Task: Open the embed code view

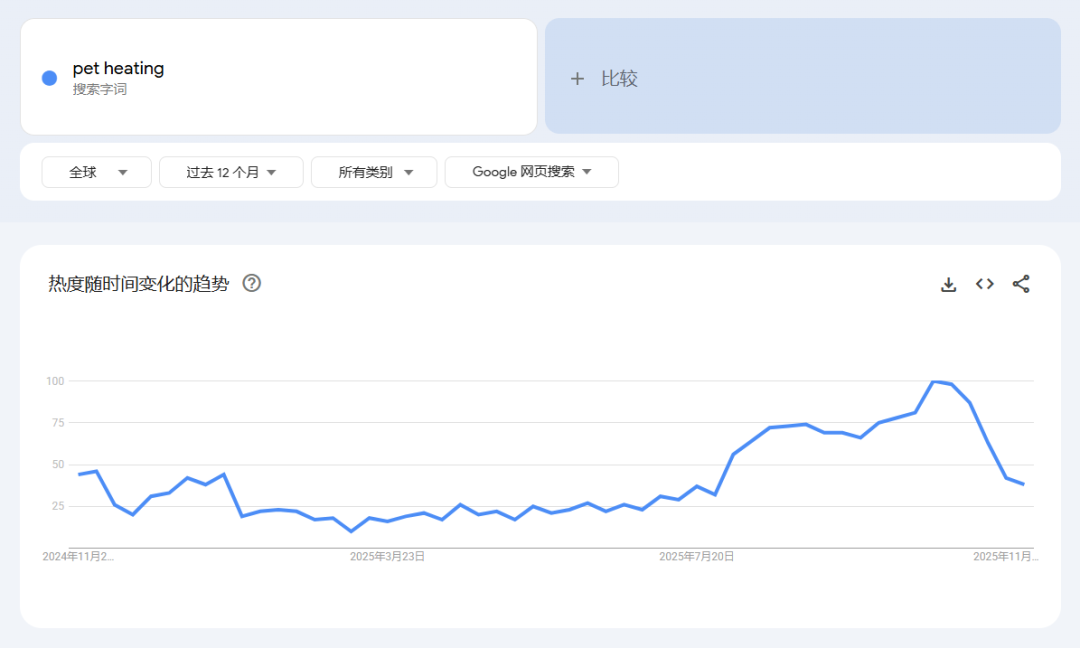Action: click(984, 284)
